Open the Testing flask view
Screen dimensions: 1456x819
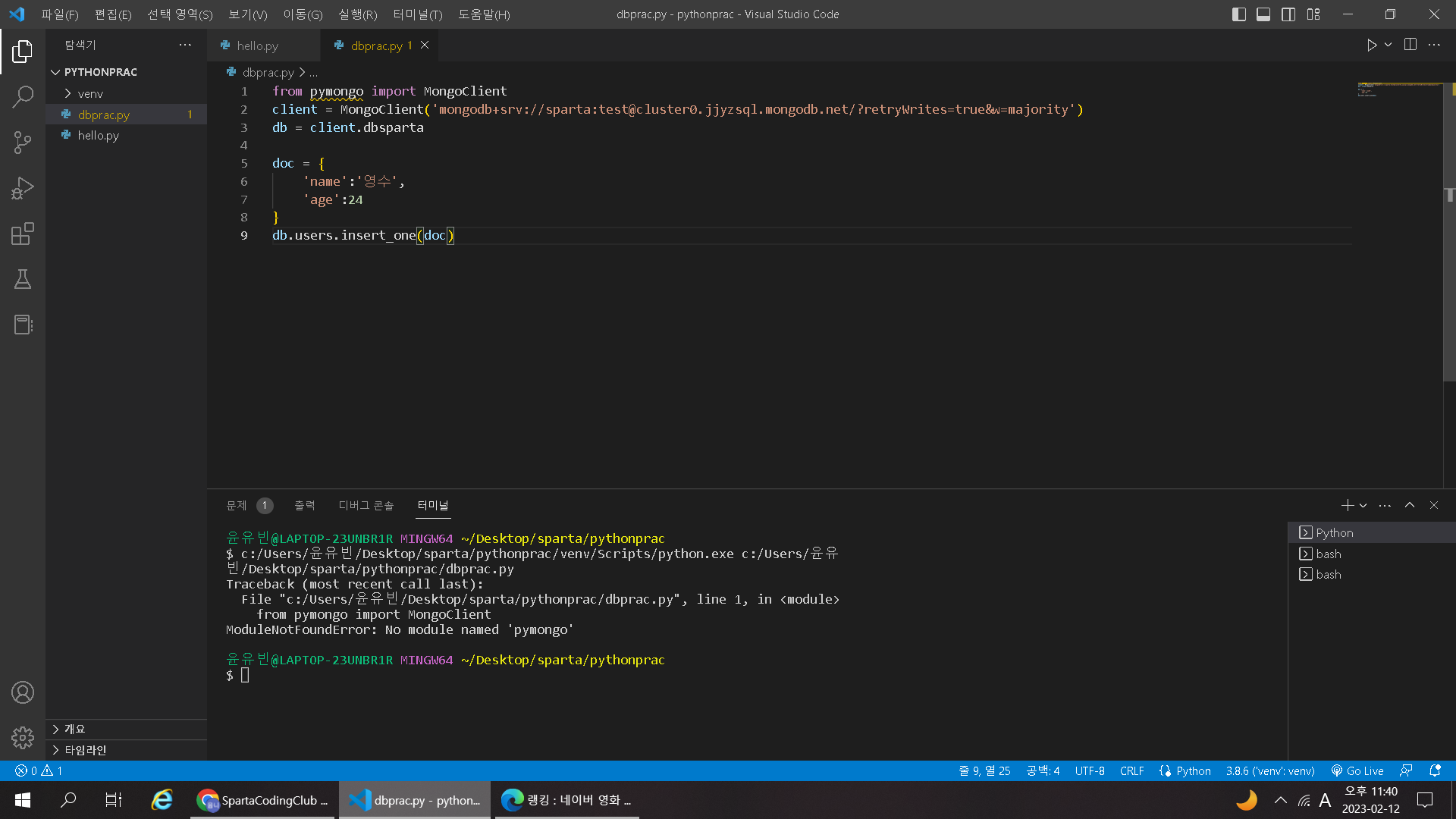[23, 279]
